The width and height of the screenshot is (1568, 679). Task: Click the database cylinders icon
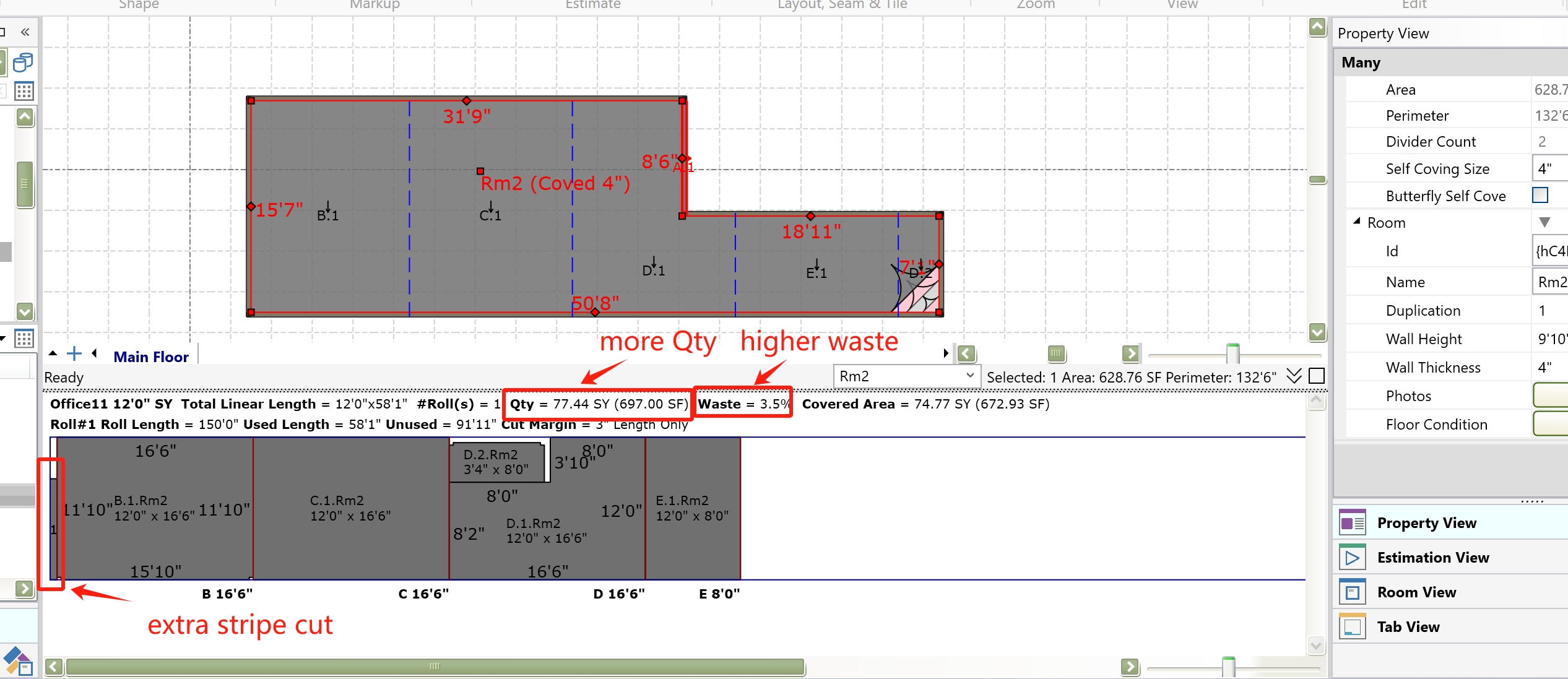[x=23, y=63]
